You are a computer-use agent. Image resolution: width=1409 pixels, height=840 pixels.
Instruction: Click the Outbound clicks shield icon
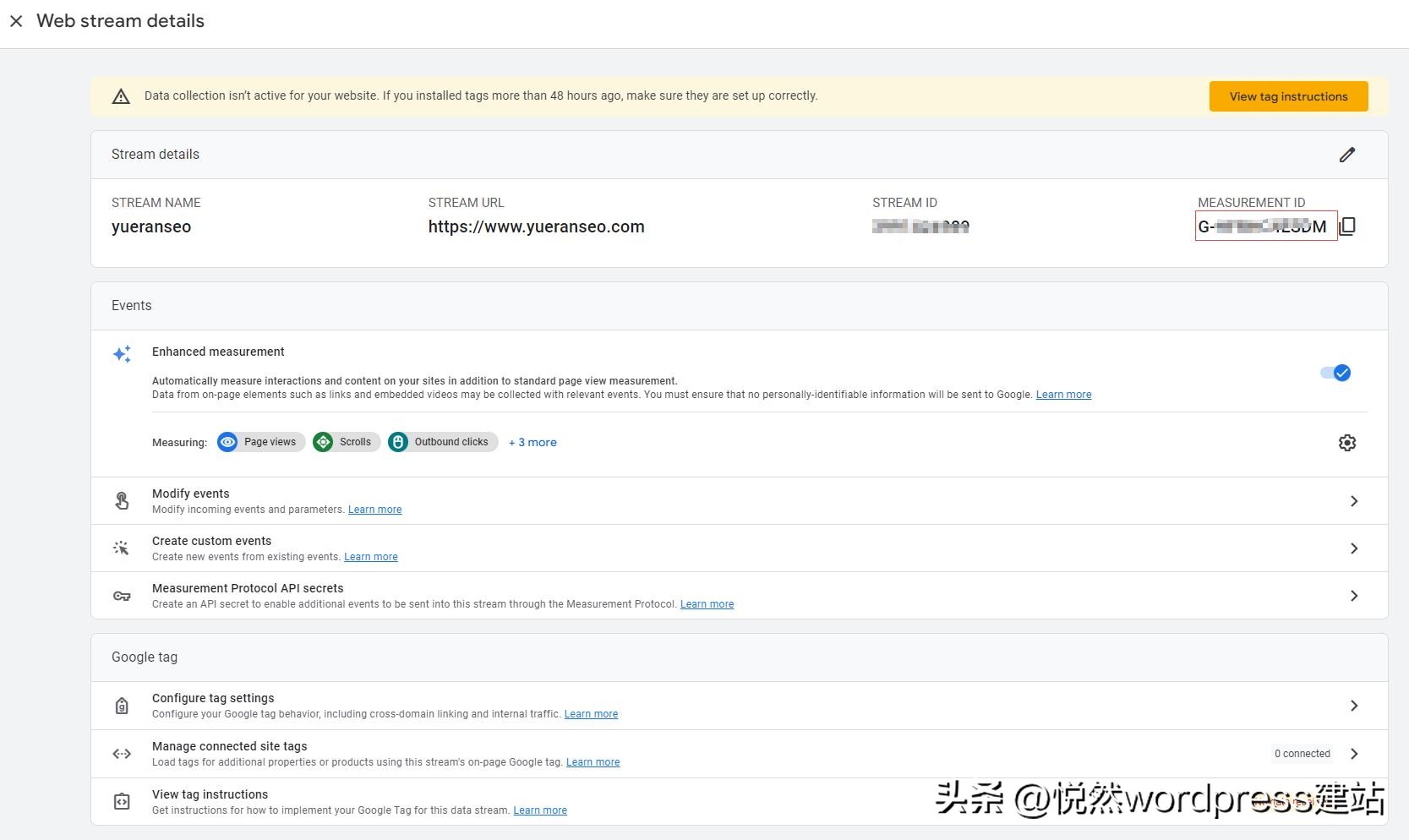(x=397, y=442)
